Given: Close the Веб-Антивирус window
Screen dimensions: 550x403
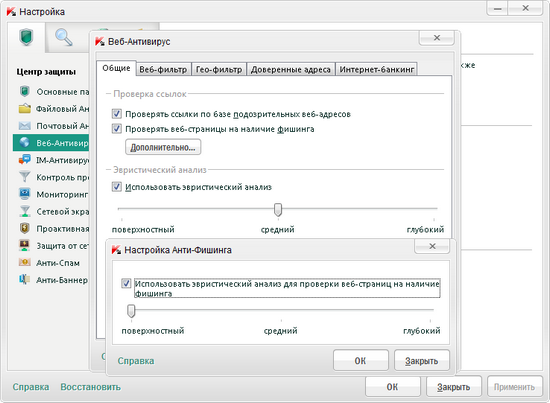Looking at the screenshot, I should click(x=437, y=38).
